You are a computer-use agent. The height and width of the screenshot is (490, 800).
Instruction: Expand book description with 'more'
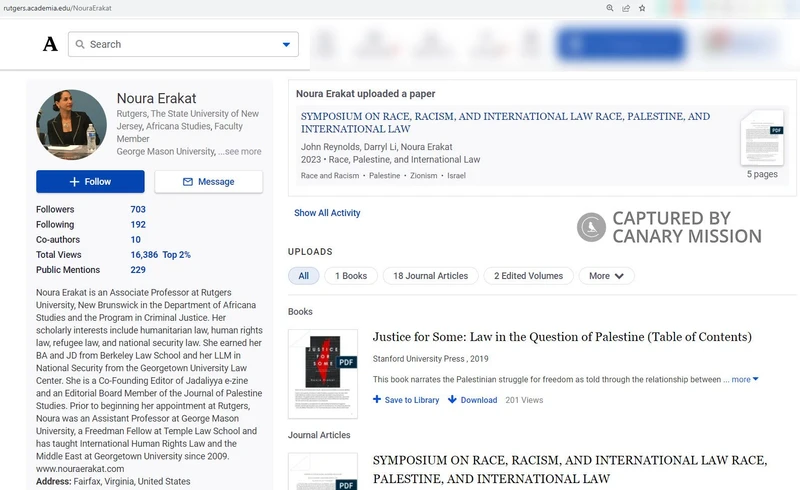point(745,379)
